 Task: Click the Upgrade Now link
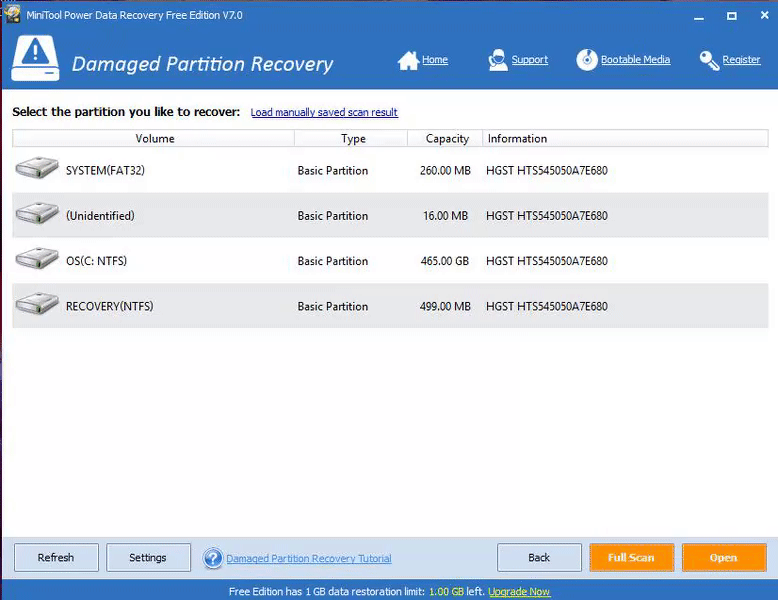[519, 592]
